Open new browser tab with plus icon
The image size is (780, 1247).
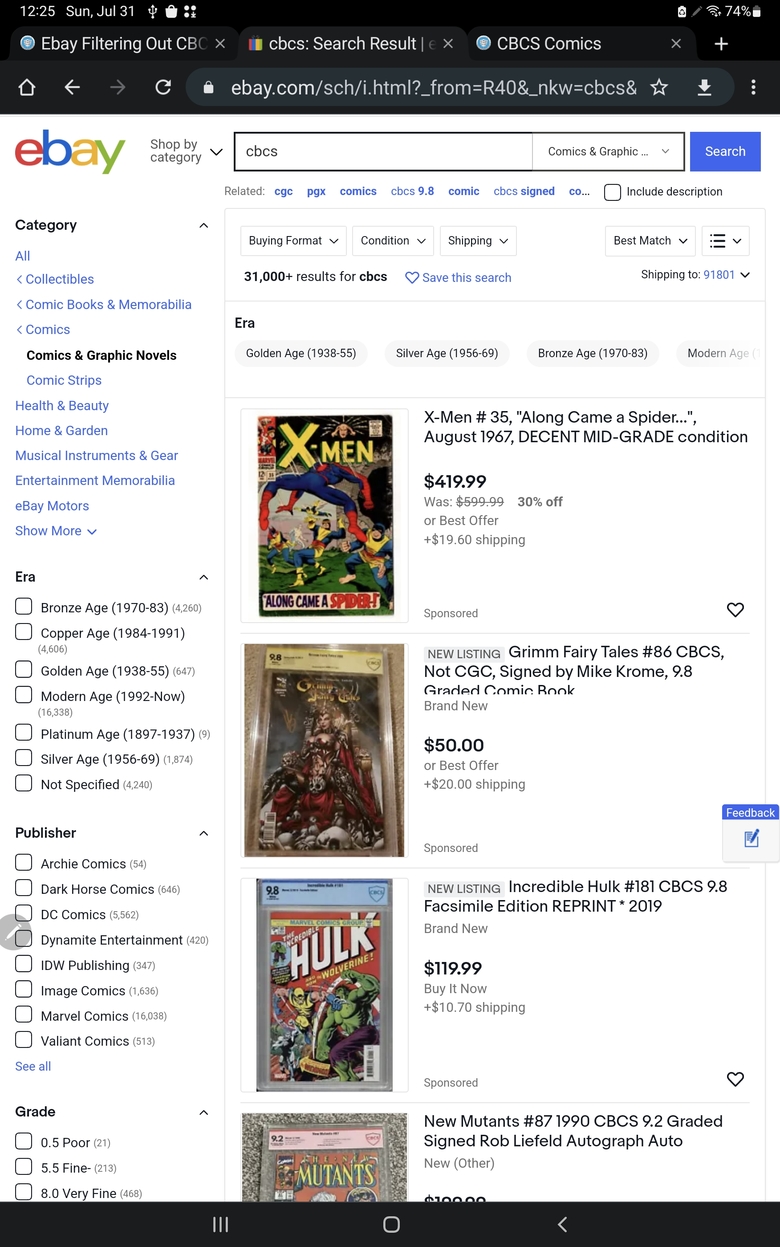pyautogui.click(x=721, y=44)
